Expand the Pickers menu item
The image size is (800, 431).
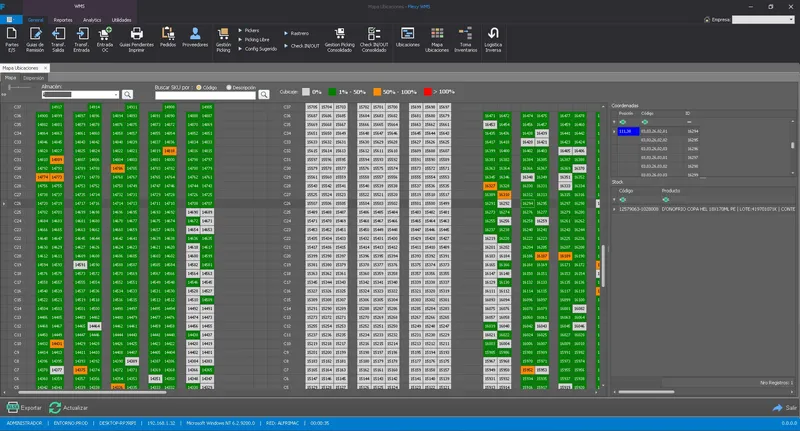[248, 30]
